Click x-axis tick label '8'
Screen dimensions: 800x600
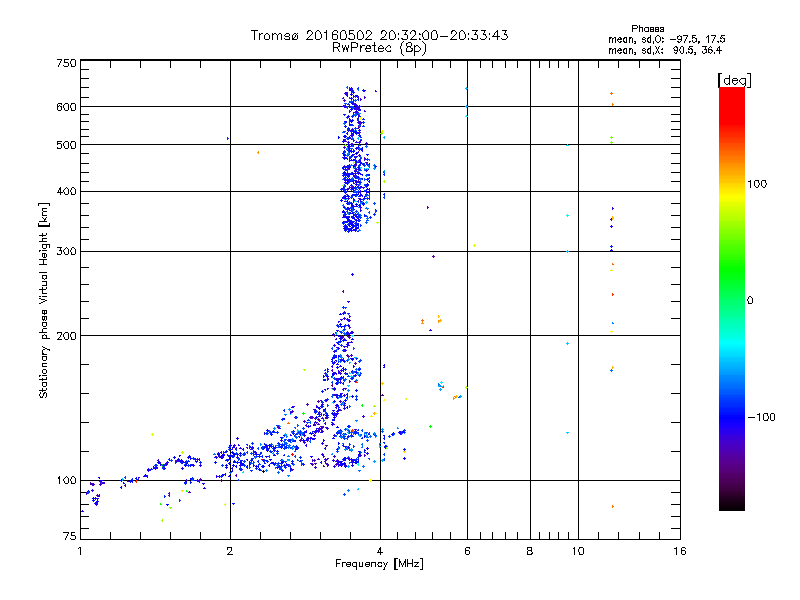(530, 551)
